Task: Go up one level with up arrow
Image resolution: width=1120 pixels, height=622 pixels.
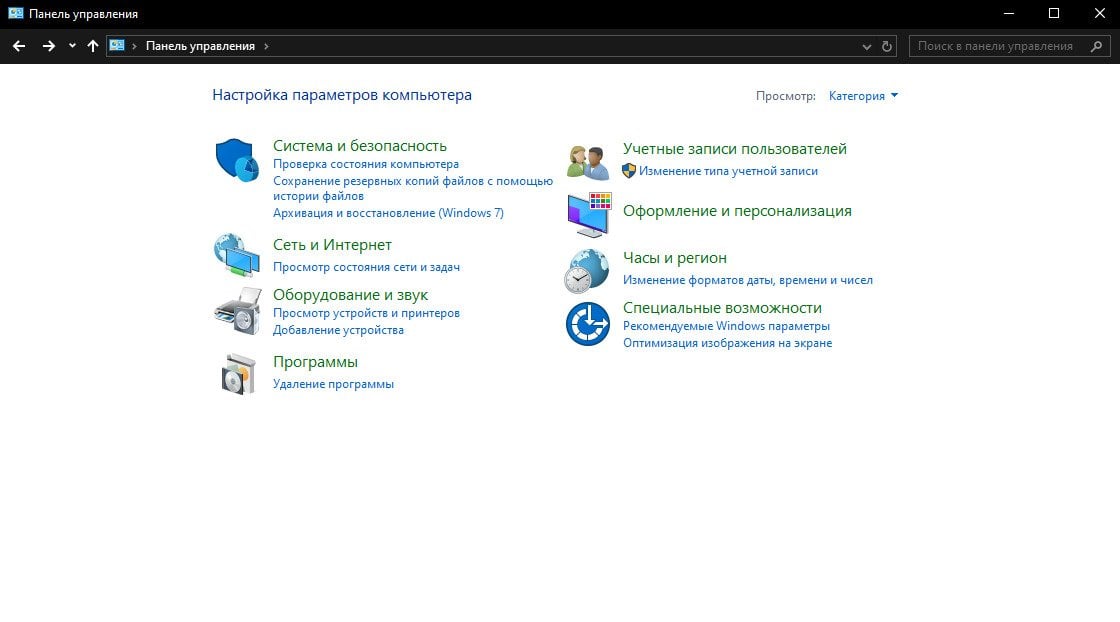Action: point(93,46)
